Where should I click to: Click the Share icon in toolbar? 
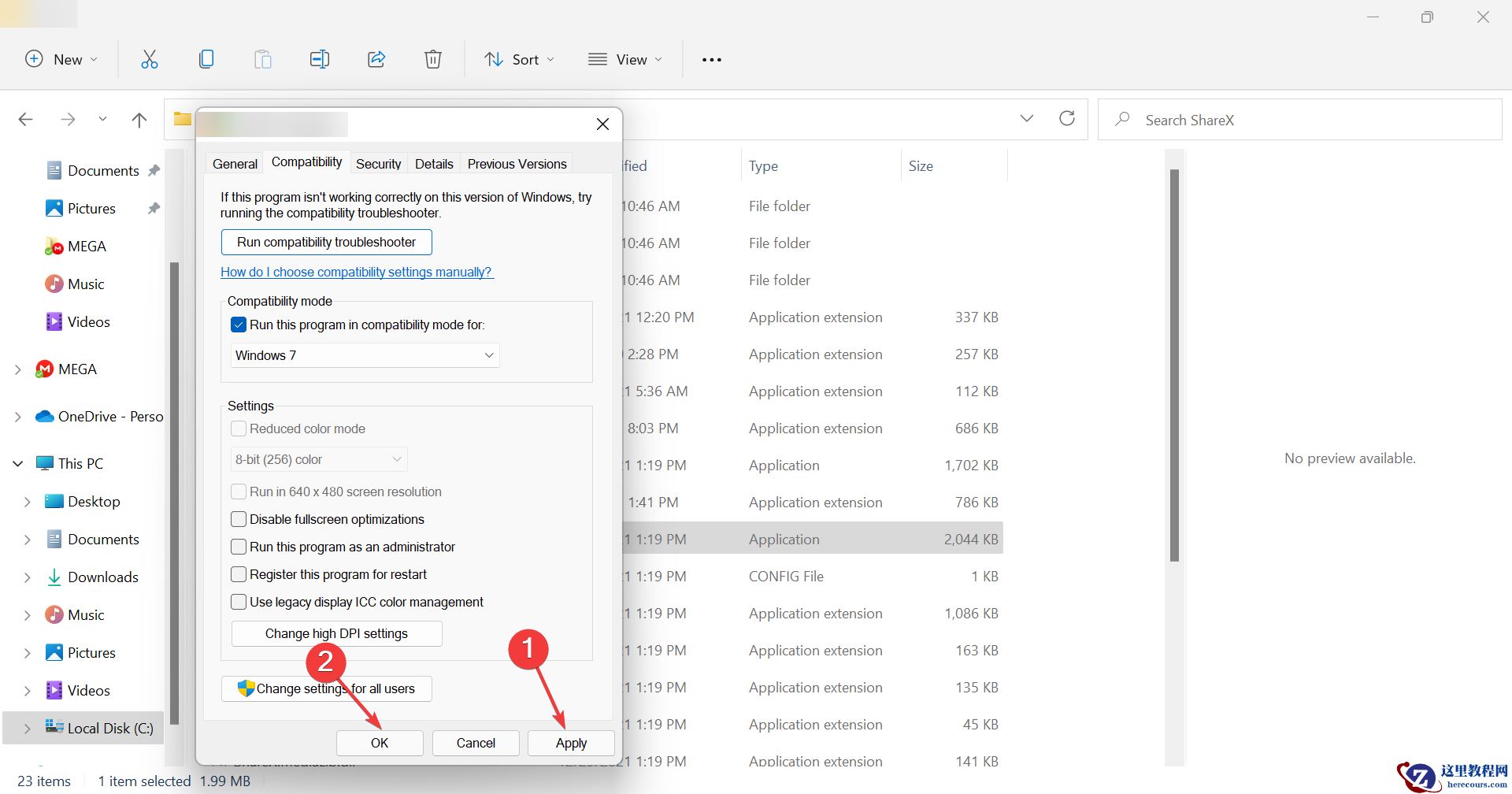pos(376,59)
